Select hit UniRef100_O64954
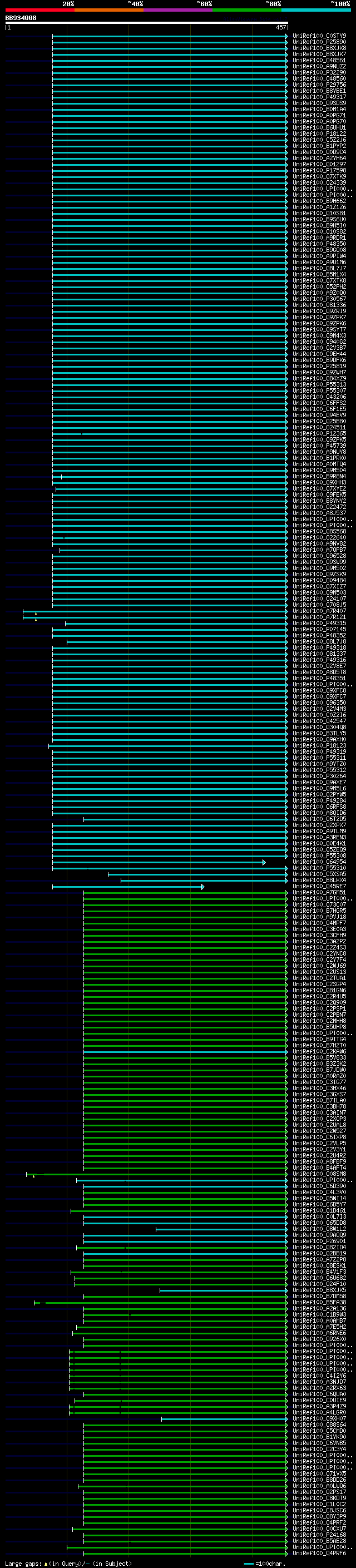356x1568 pixels. (x=319, y=862)
